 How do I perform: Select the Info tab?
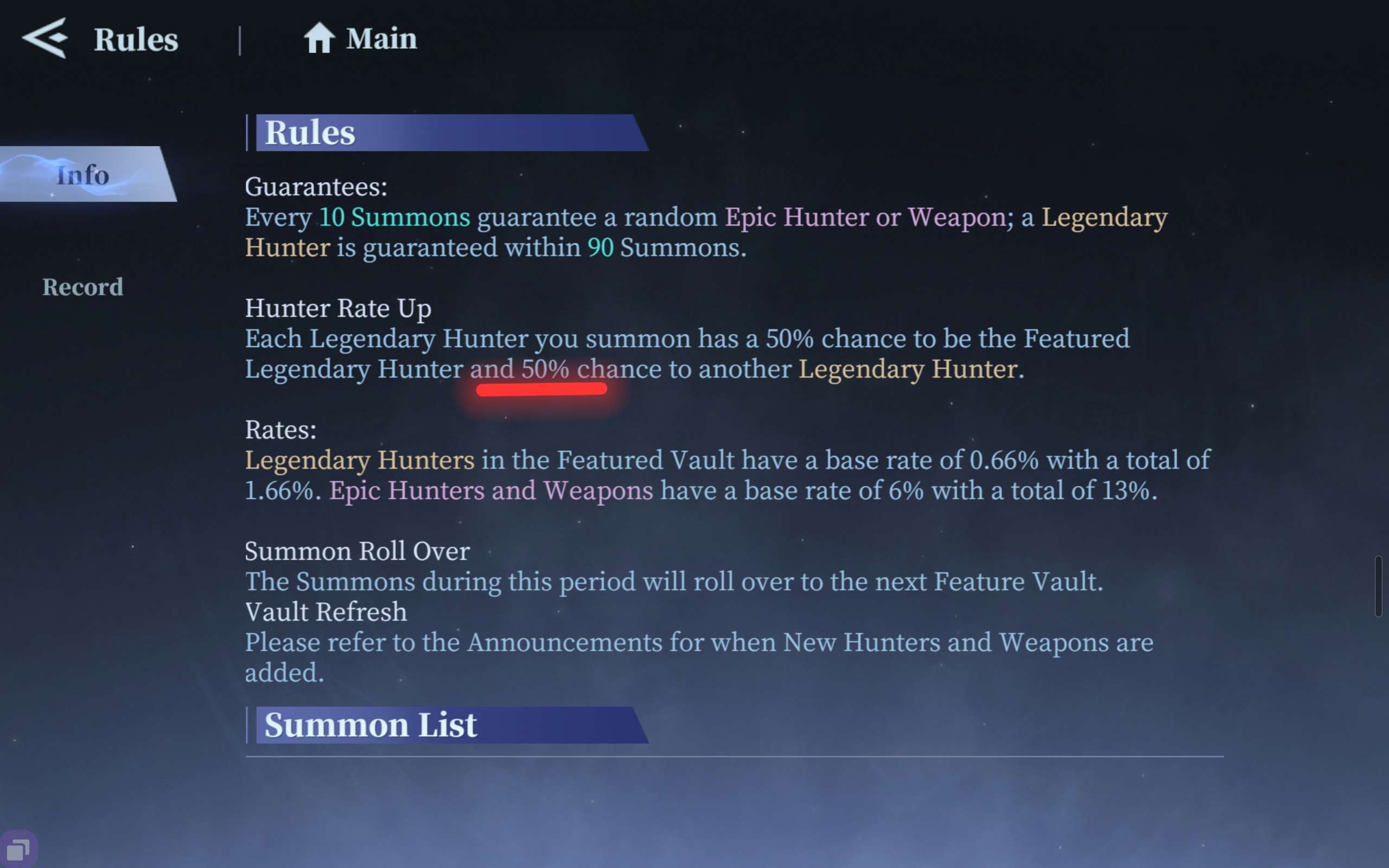pos(83,175)
